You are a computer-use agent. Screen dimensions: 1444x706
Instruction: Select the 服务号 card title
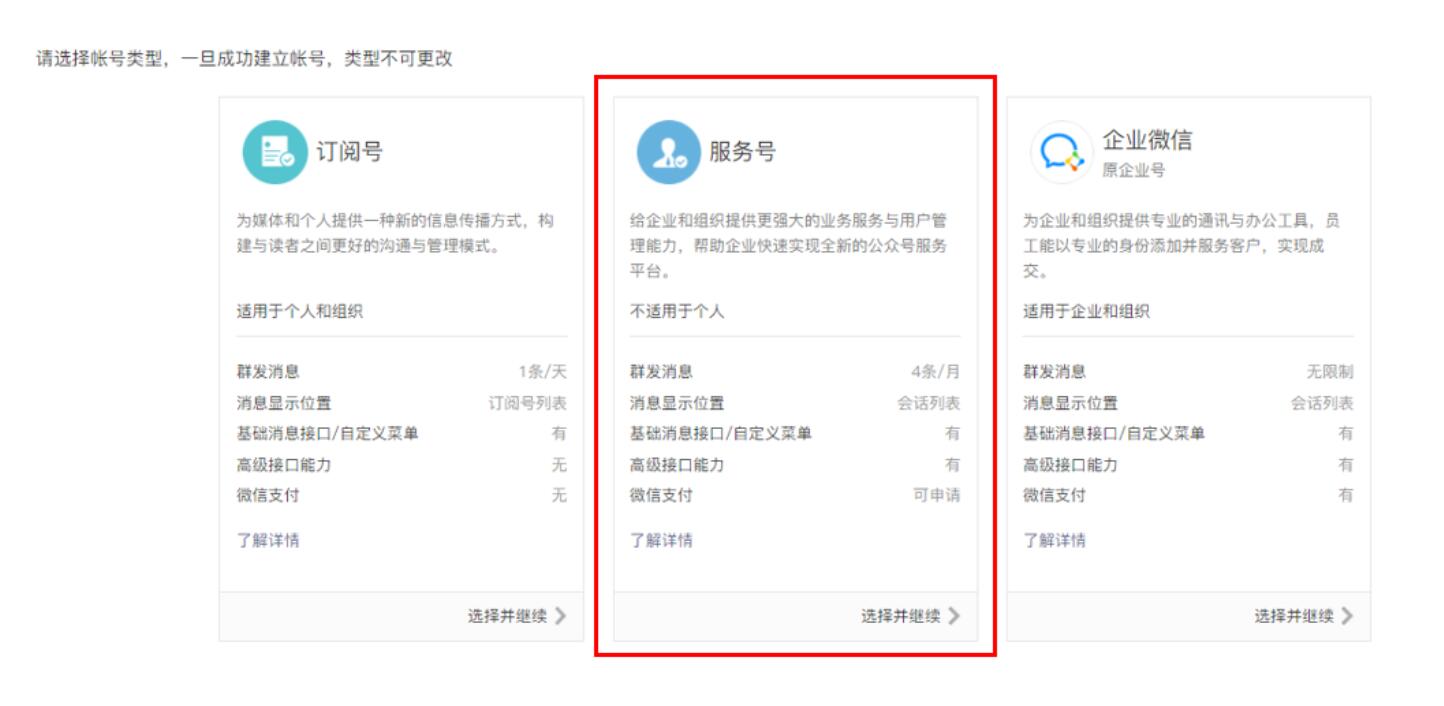[x=742, y=152]
